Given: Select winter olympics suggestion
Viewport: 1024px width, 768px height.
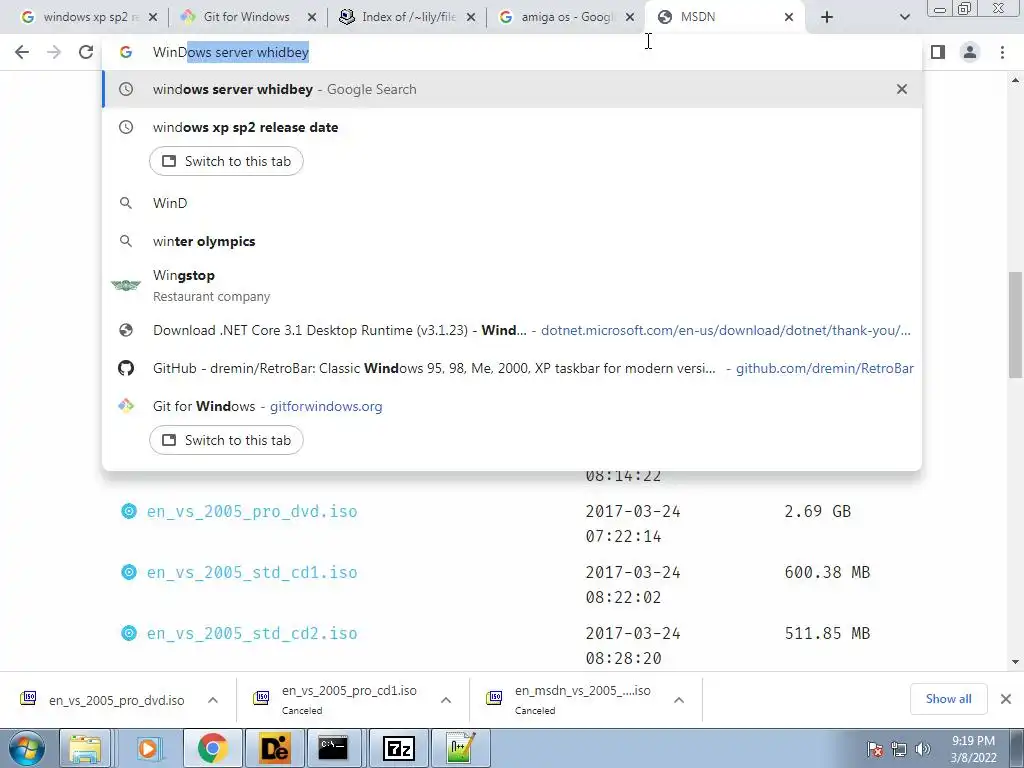Looking at the screenshot, I should 512,241.
